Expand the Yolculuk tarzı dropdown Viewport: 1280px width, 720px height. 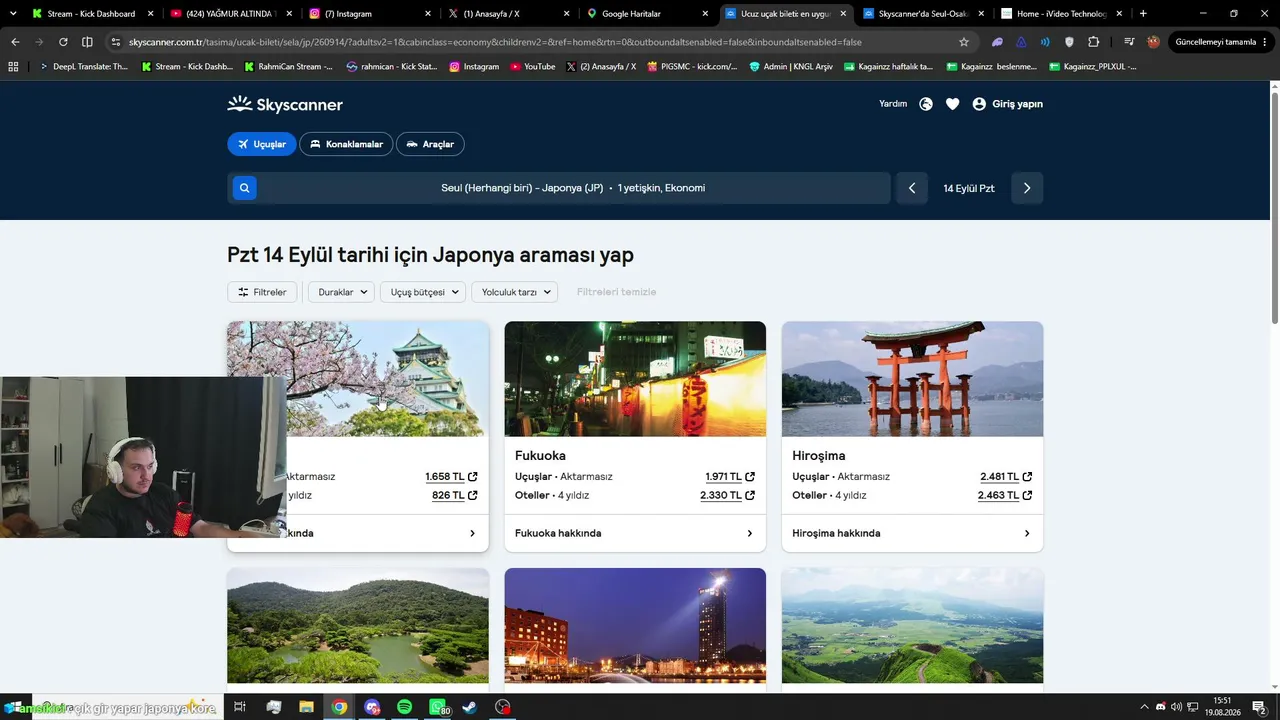click(x=514, y=292)
